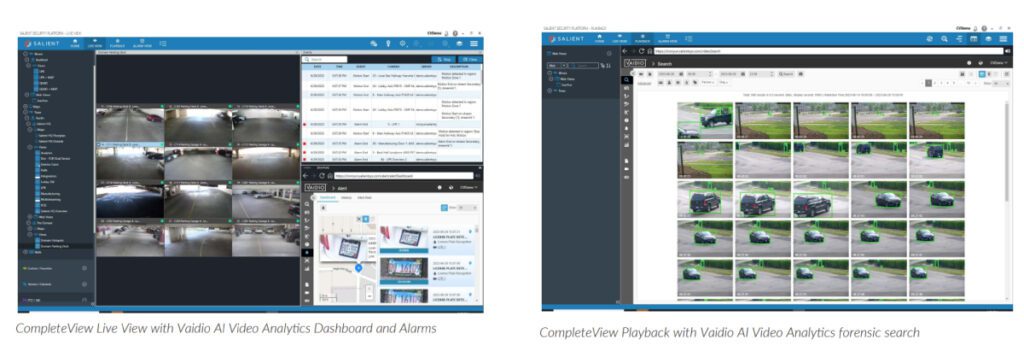The width and height of the screenshot is (1024, 363).
Task: Click Vaidio logo in Playback window
Action: tap(635, 63)
